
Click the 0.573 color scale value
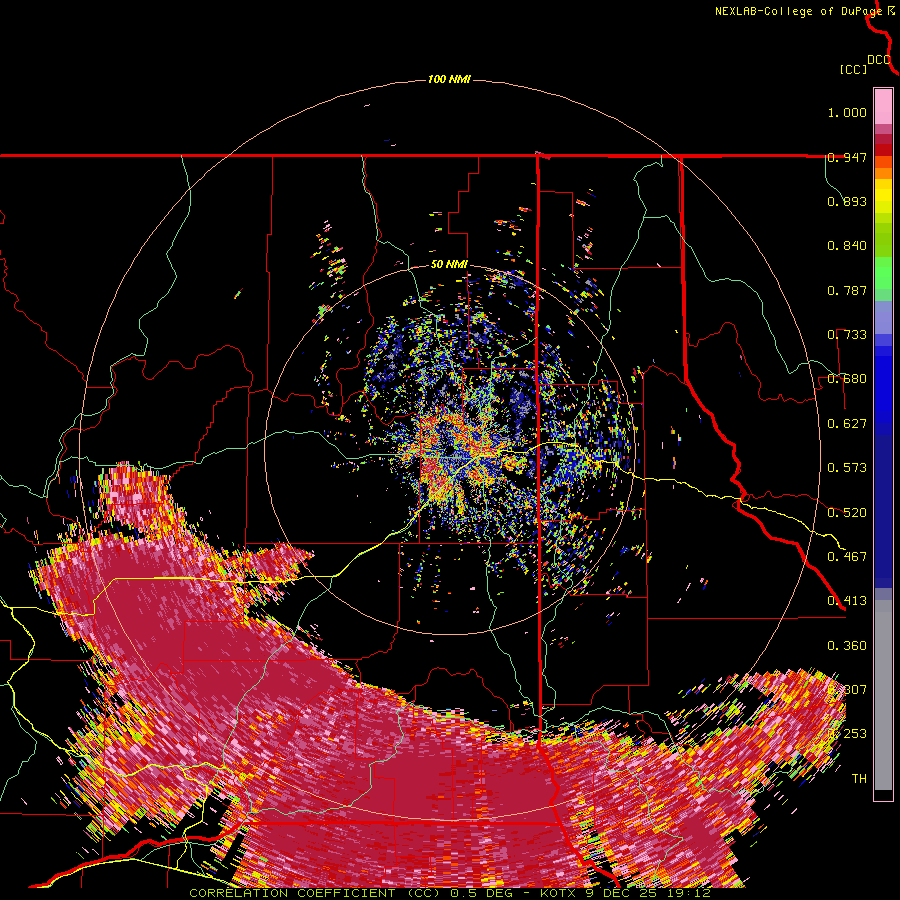pos(847,468)
